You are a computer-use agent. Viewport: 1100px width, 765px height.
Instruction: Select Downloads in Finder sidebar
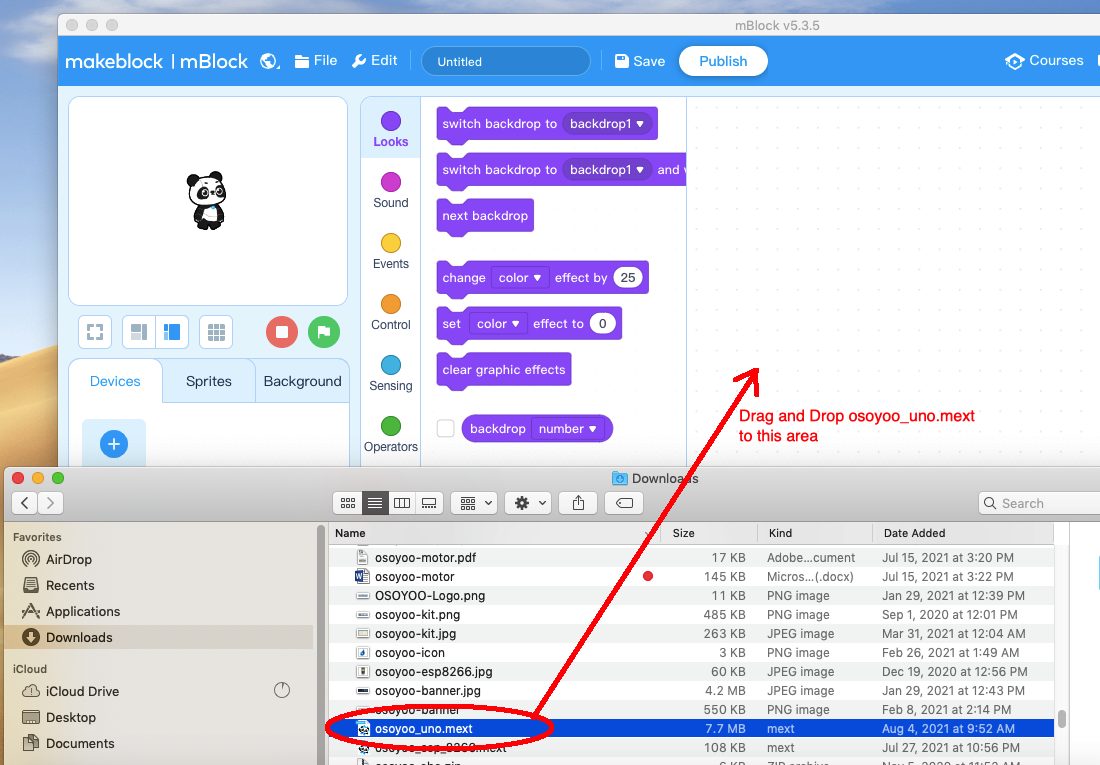point(159,637)
